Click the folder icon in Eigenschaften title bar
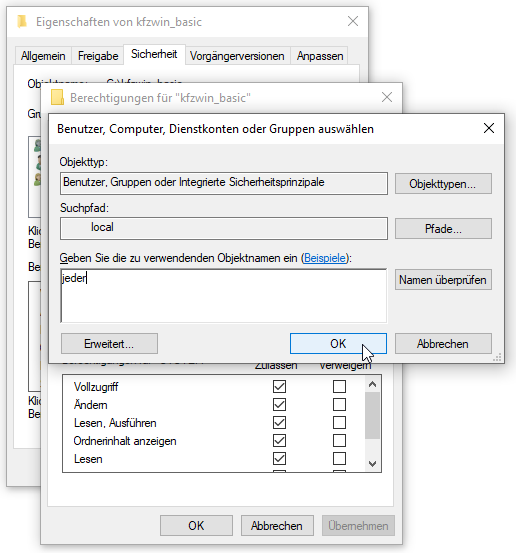The image size is (516, 553). (x=22, y=22)
